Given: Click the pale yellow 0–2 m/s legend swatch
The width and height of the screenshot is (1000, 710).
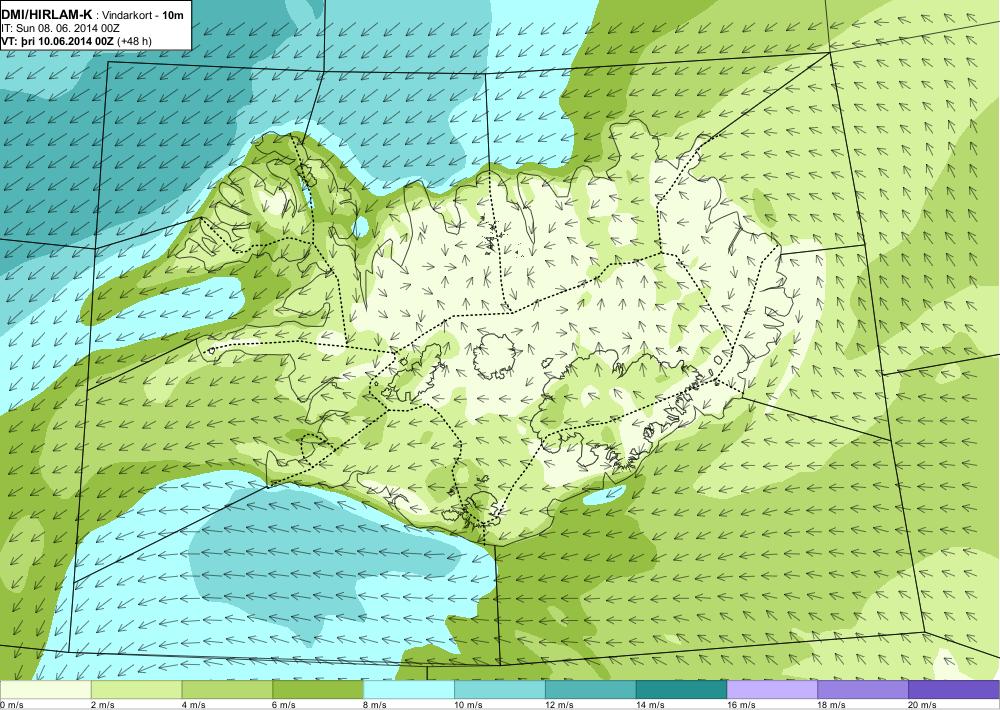Looking at the screenshot, I should pos(45,690).
